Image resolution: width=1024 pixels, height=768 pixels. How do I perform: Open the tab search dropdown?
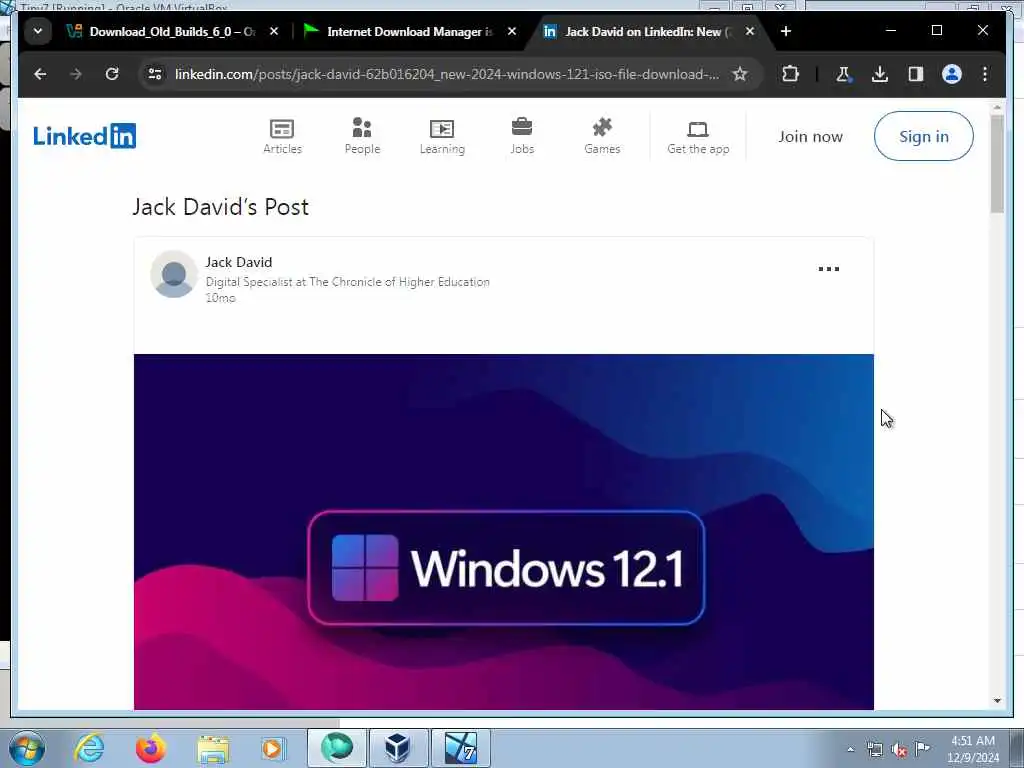[38, 31]
